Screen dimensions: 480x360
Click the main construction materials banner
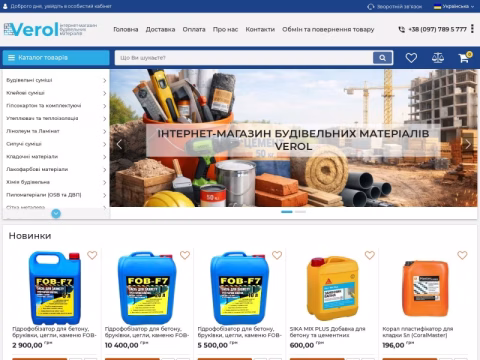[x=293, y=138]
